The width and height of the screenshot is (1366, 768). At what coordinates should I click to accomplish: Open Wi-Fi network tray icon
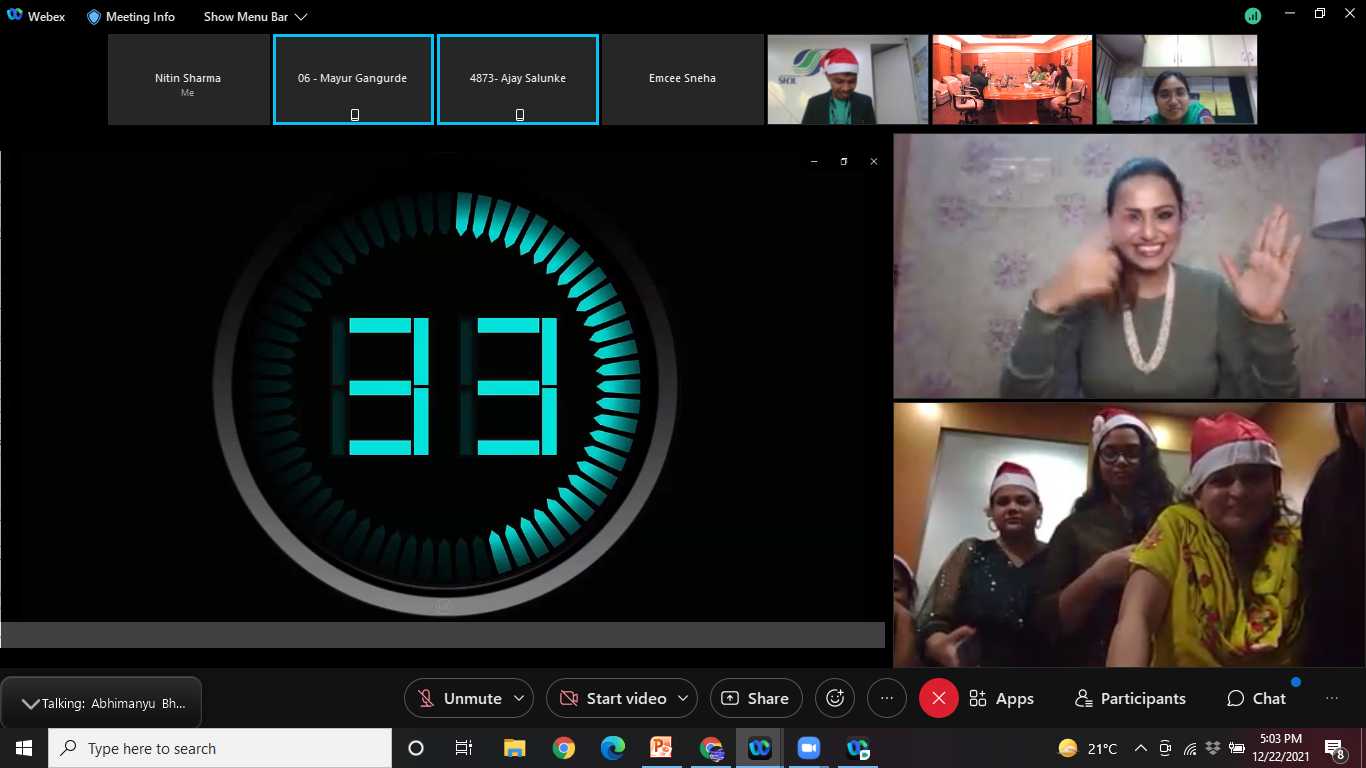[x=1190, y=748]
